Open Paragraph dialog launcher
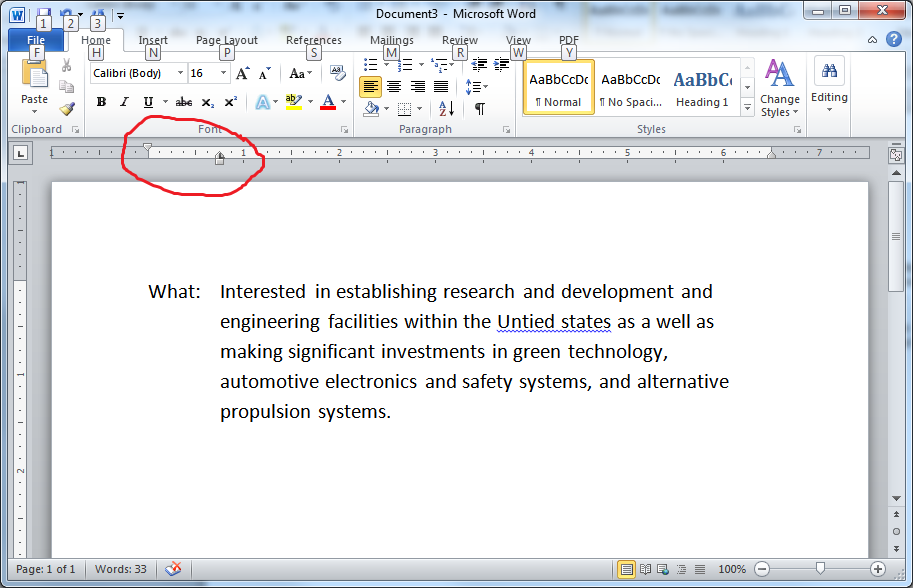This screenshot has width=913, height=588. pyautogui.click(x=507, y=130)
